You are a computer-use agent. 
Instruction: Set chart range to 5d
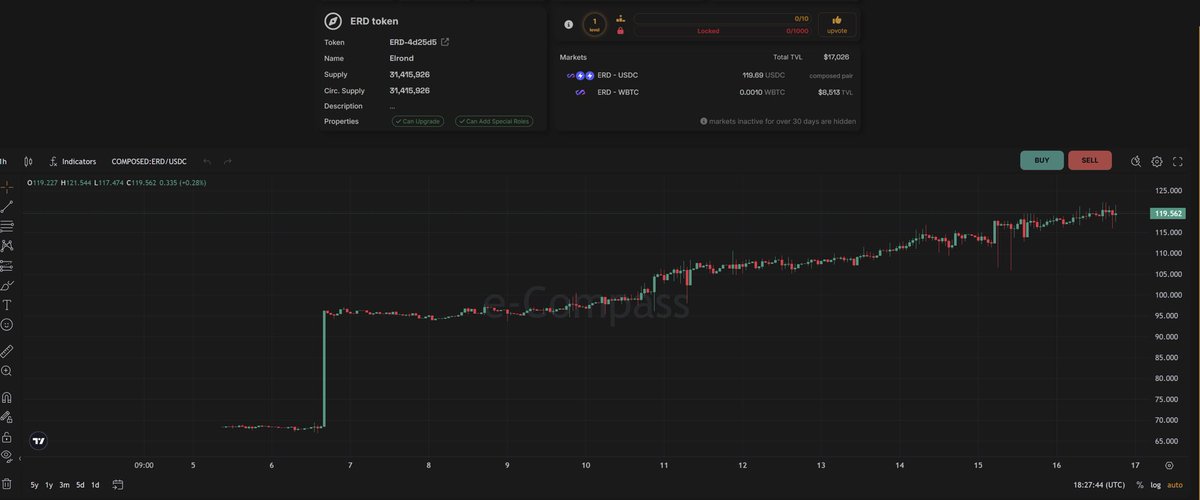[80, 485]
